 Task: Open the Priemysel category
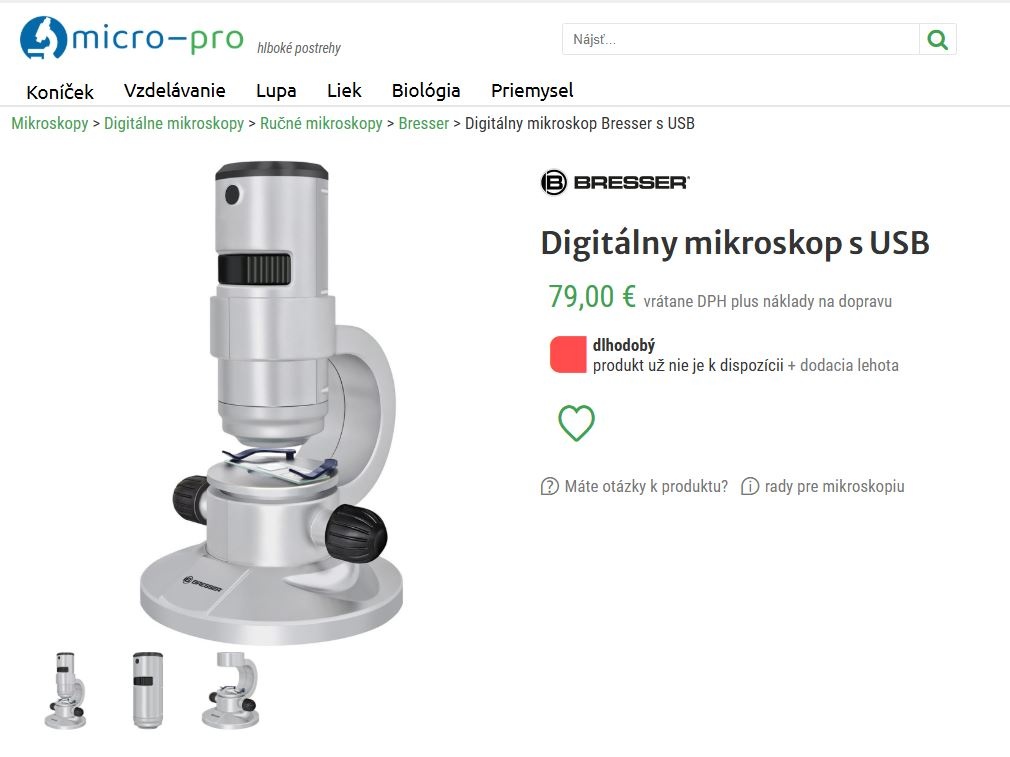click(532, 91)
